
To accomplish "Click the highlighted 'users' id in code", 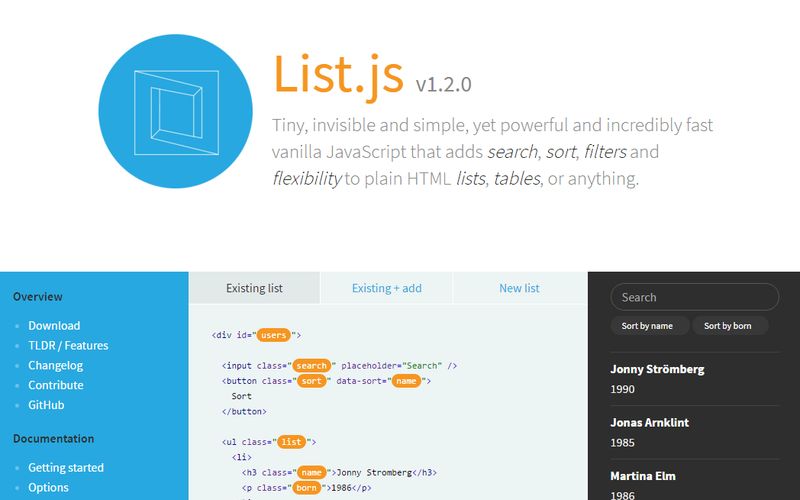I will coord(273,335).
